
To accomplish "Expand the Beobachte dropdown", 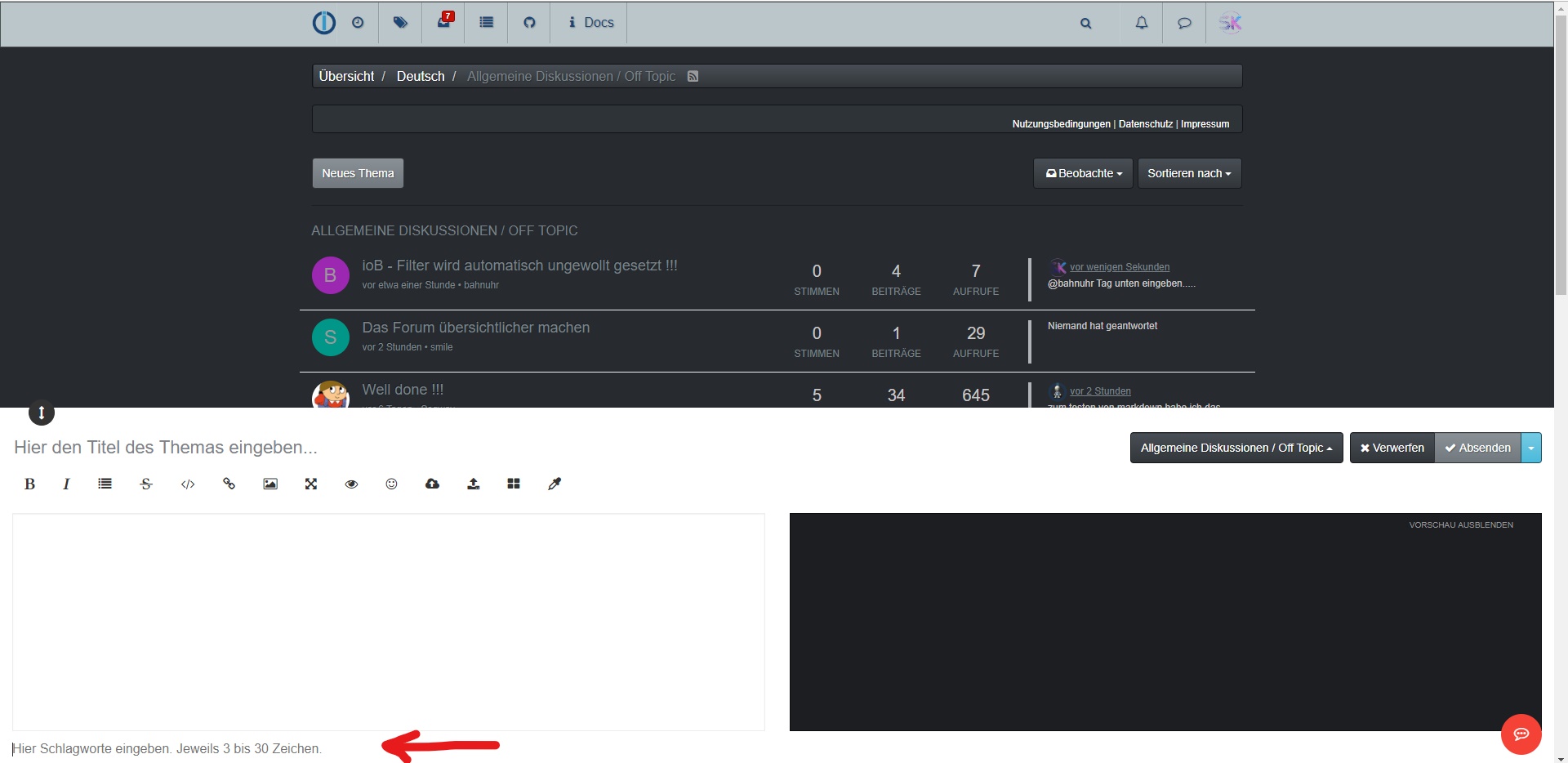I will pos(1083,173).
